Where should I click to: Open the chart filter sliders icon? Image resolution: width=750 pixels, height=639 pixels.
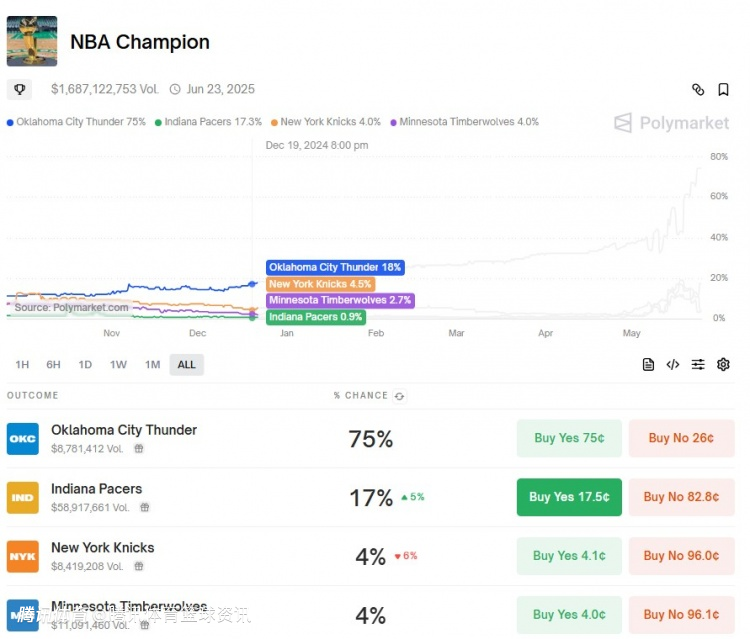(698, 365)
